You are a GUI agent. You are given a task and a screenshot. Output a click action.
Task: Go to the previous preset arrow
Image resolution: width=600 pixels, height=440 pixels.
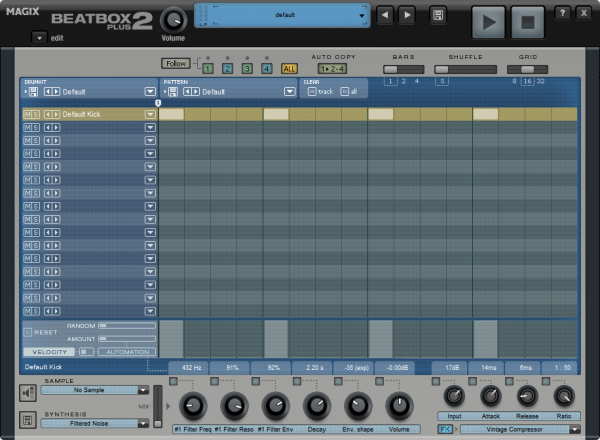tap(385, 16)
